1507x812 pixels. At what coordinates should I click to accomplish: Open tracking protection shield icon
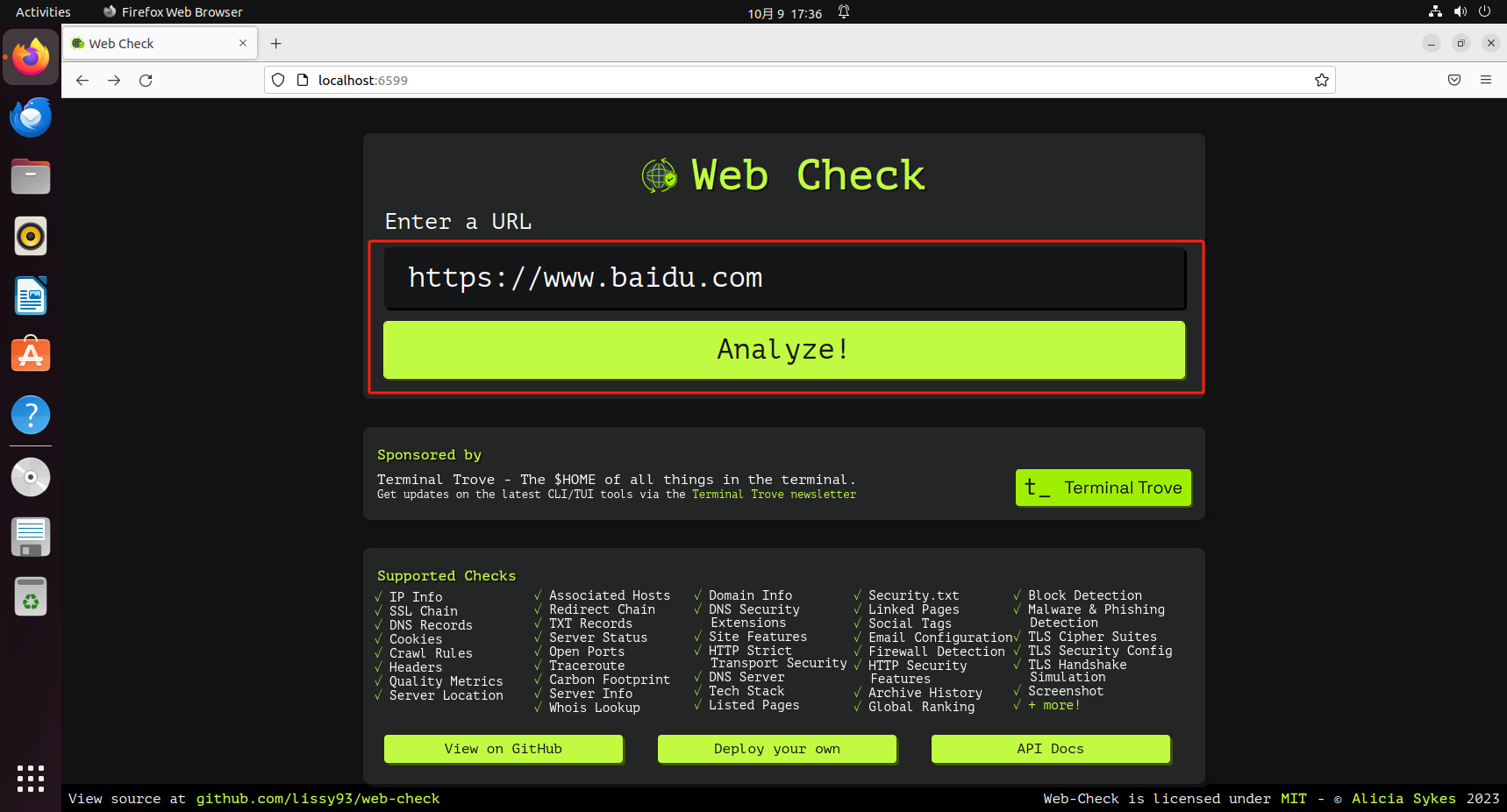pyautogui.click(x=278, y=80)
